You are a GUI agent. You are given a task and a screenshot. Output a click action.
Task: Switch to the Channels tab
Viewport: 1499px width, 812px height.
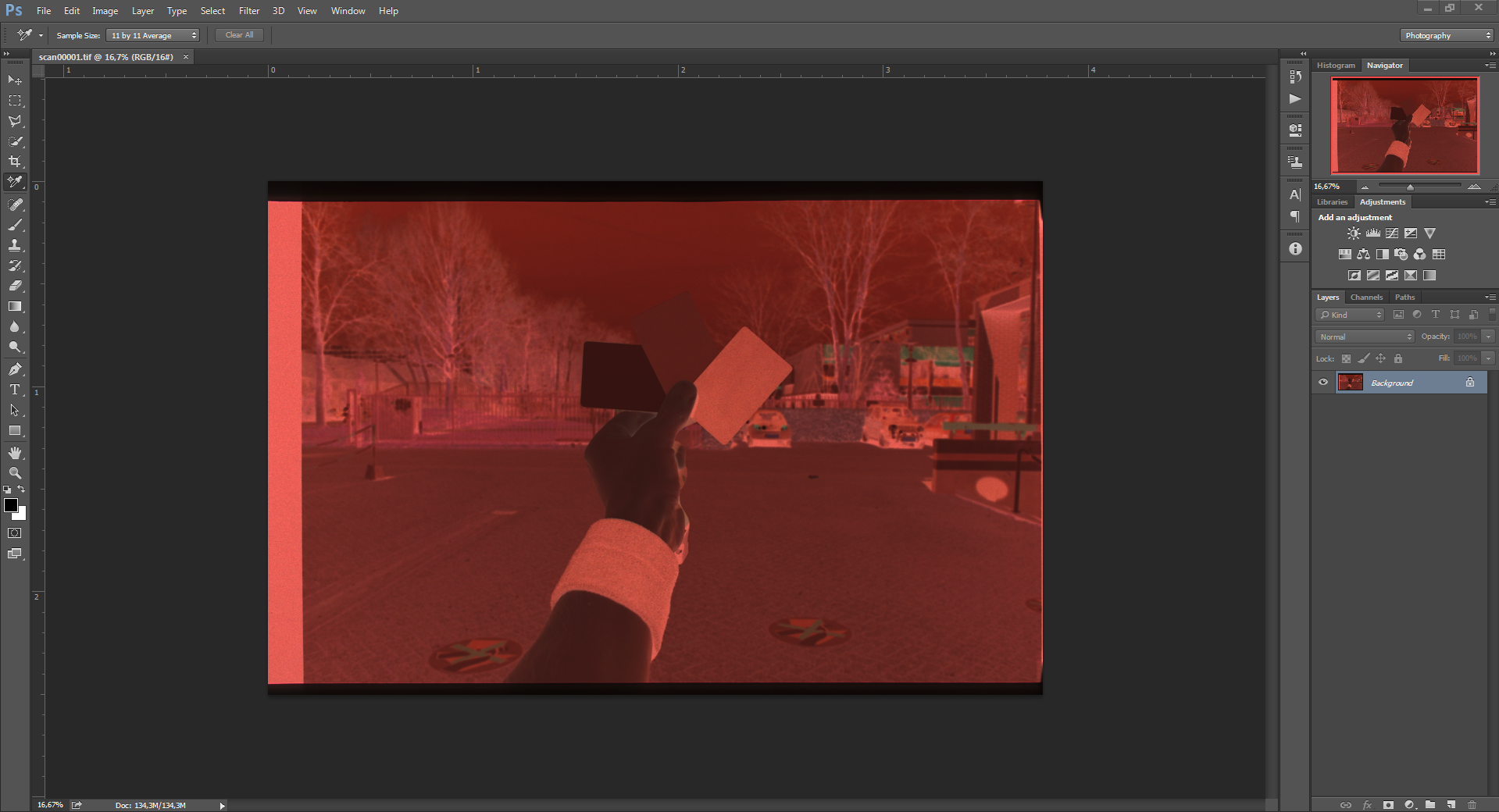click(1366, 297)
